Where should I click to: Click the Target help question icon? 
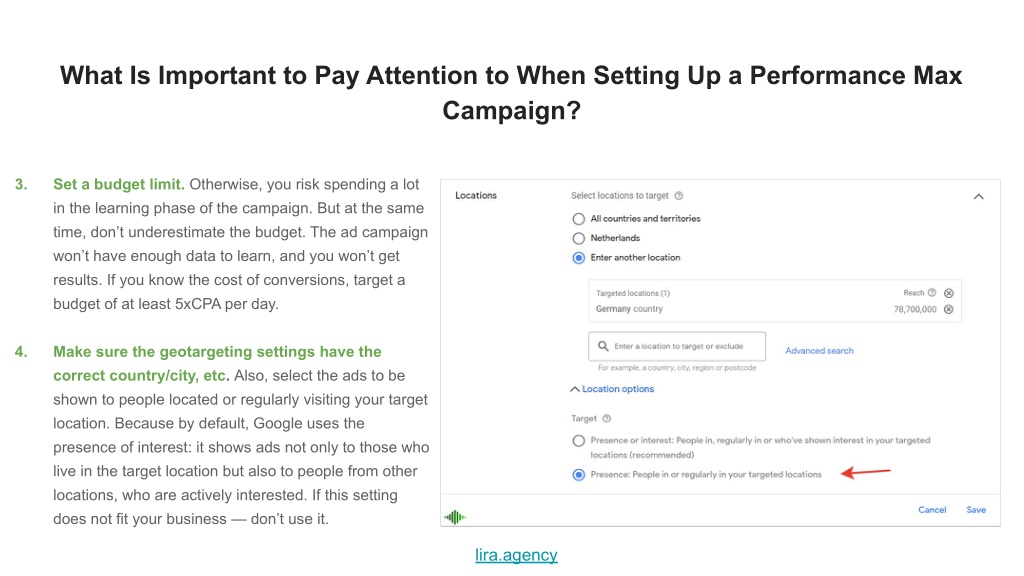coord(607,419)
